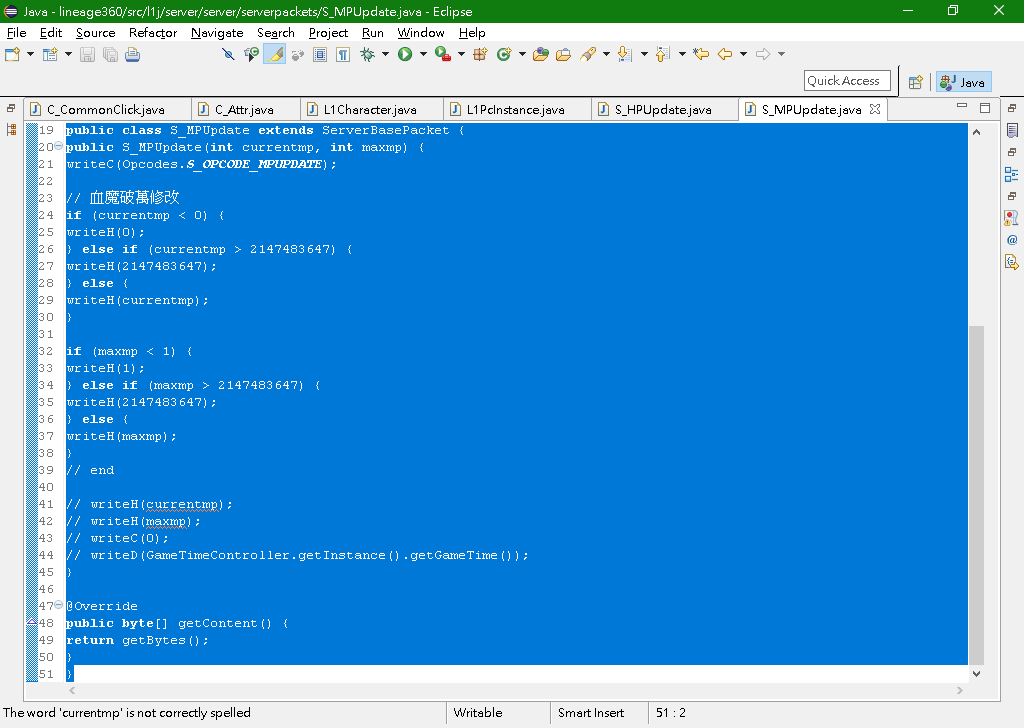The height and width of the screenshot is (728, 1024).
Task: Click the New Java Class icon
Action: pos(504,54)
